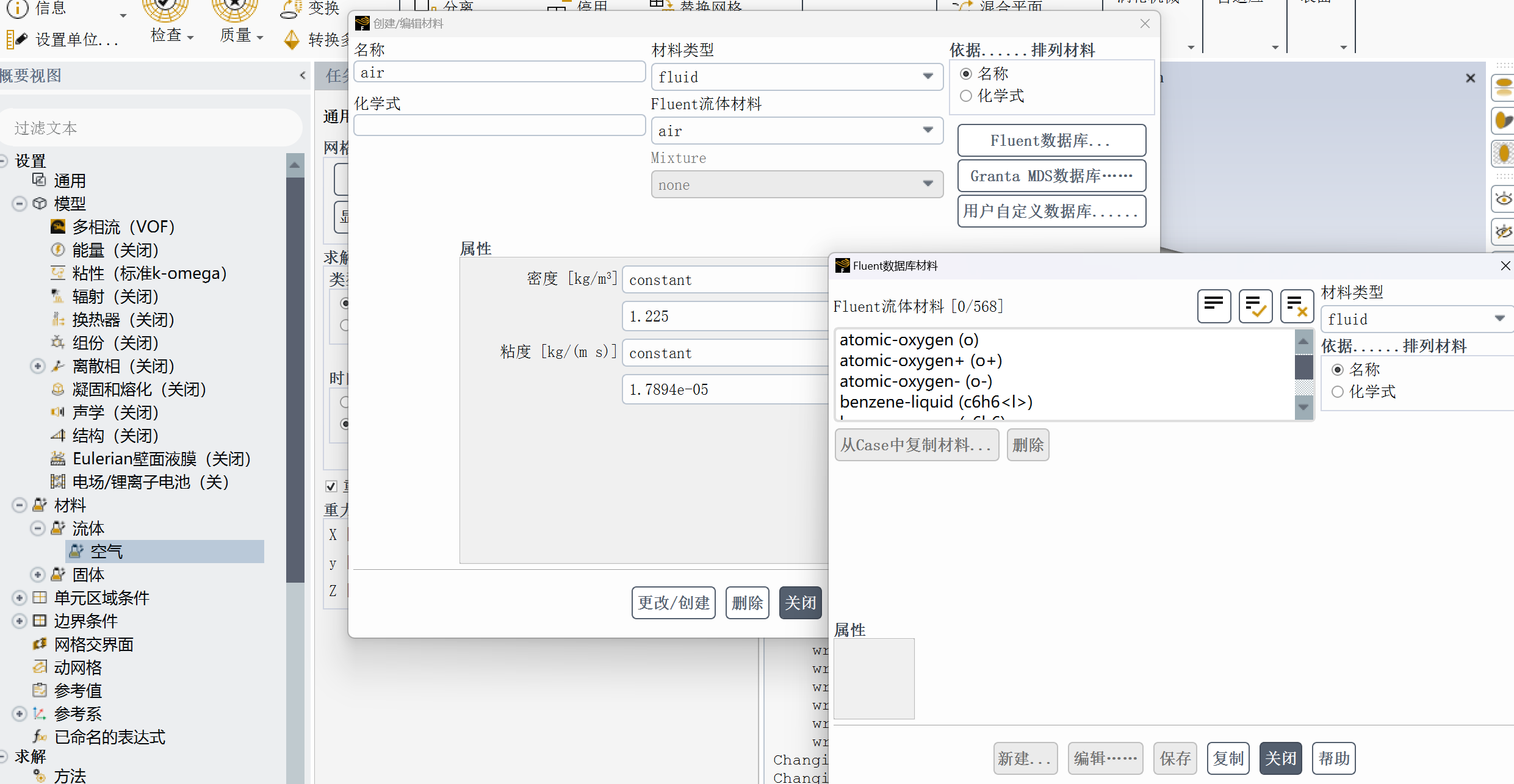The width and height of the screenshot is (1514, 784).
Task: Click the 更改/创建 button
Action: coord(674,603)
